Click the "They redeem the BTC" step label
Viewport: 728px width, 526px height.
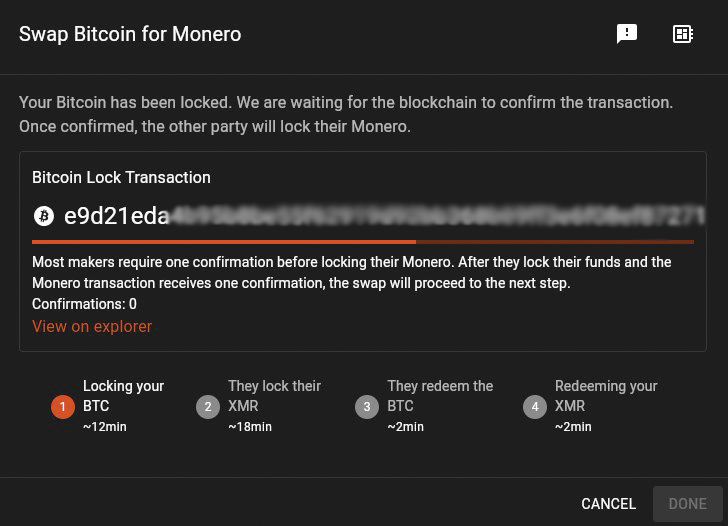pos(440,396)
